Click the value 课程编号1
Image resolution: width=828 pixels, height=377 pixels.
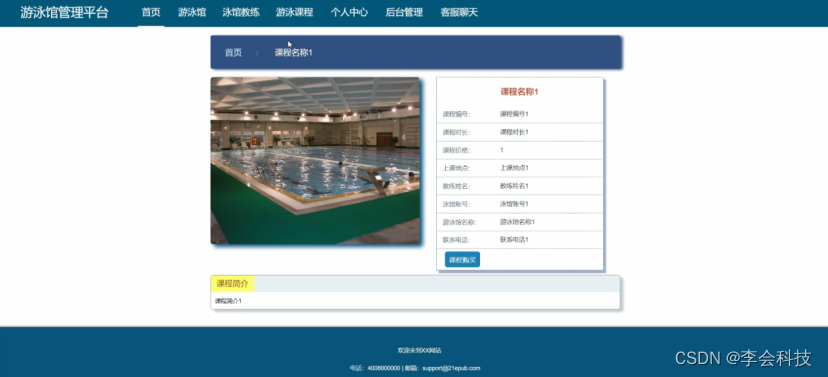tap(514, 114)
